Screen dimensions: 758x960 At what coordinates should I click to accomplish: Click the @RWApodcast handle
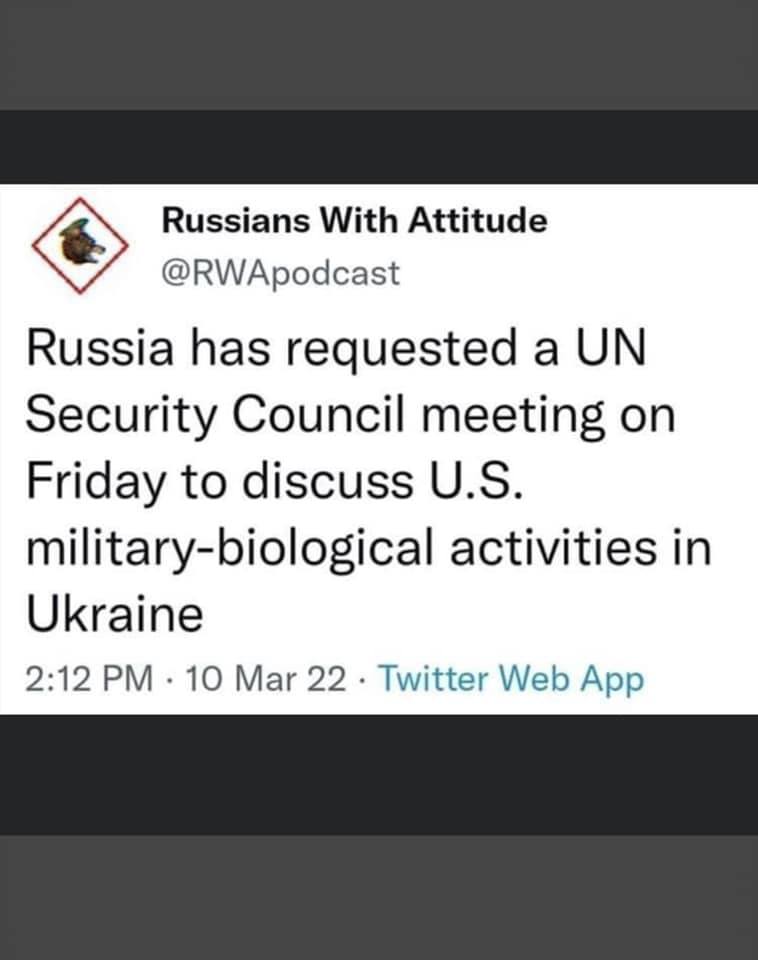point(280,272)
